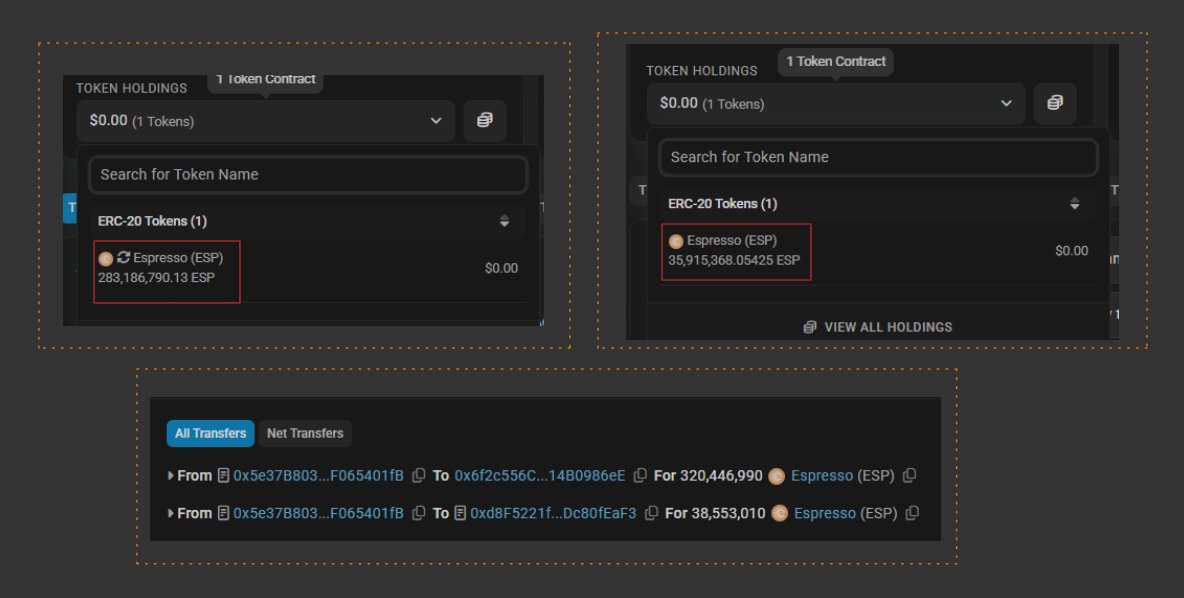Open To address 0xd8F5221f...Dc80fEaF3

pyautogui.click(x=553, y=513)
